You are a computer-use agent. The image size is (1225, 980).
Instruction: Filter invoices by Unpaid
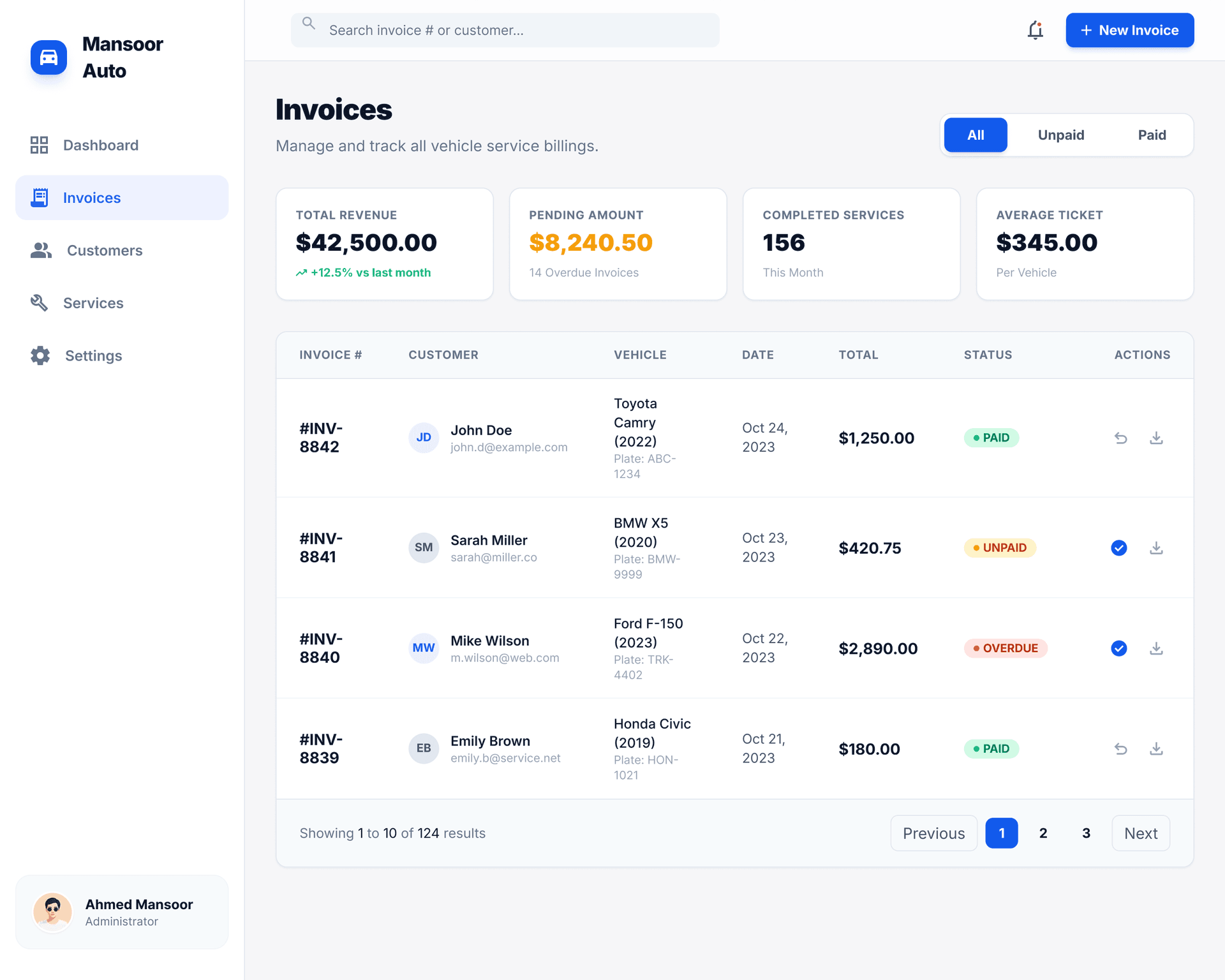1060,135
